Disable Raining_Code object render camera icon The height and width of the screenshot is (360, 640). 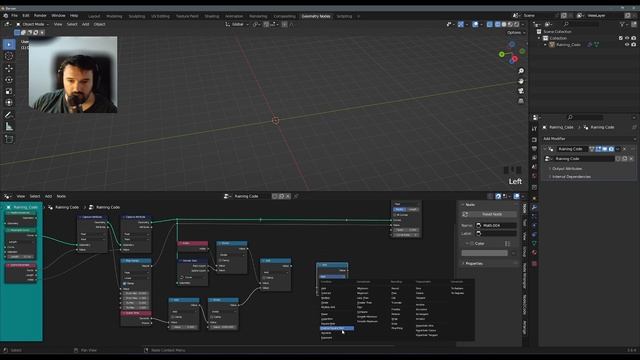click(633, 44)
